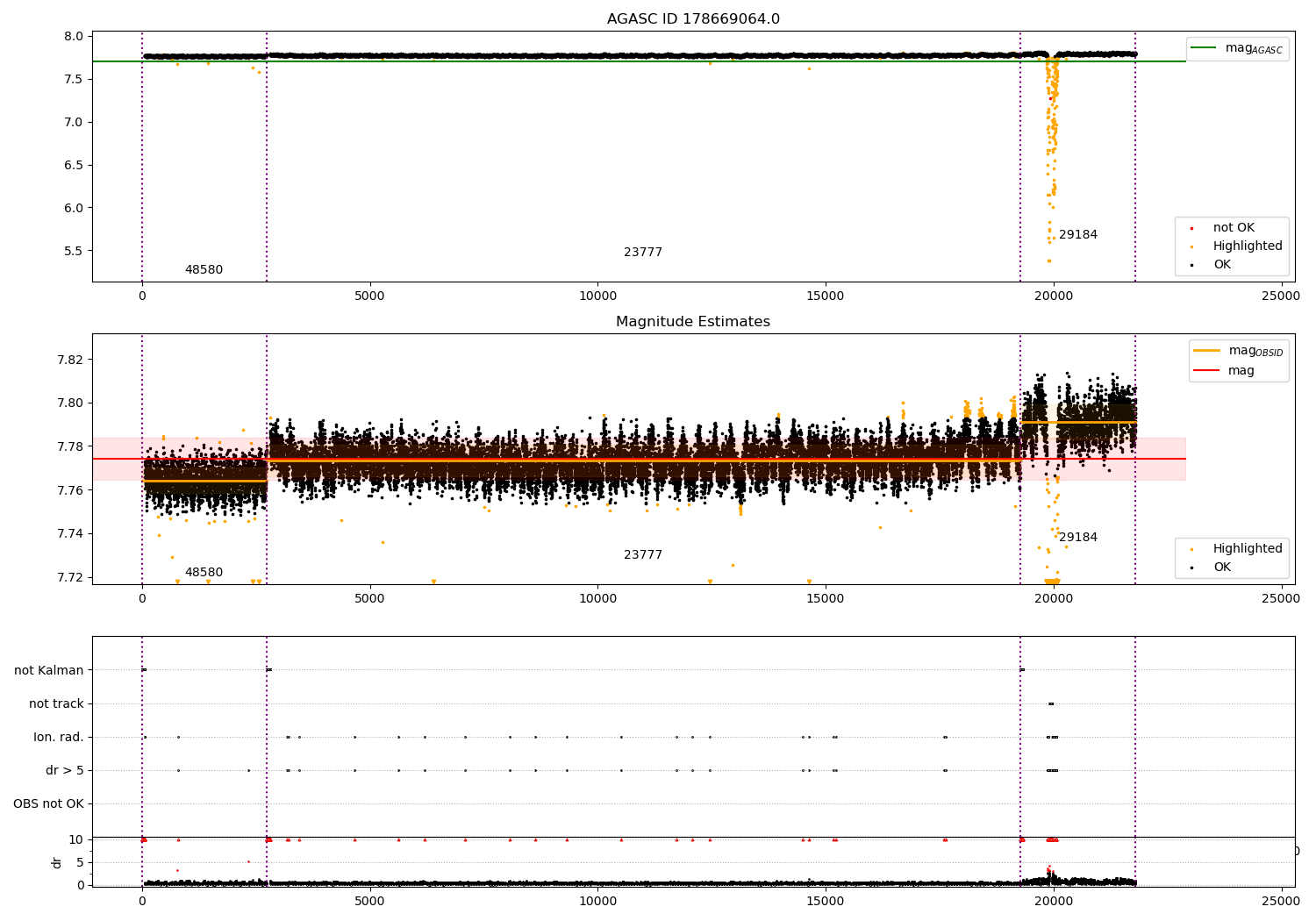Click the "not Kalman" row label
1316x921 pixels.
tap(49, 670)
